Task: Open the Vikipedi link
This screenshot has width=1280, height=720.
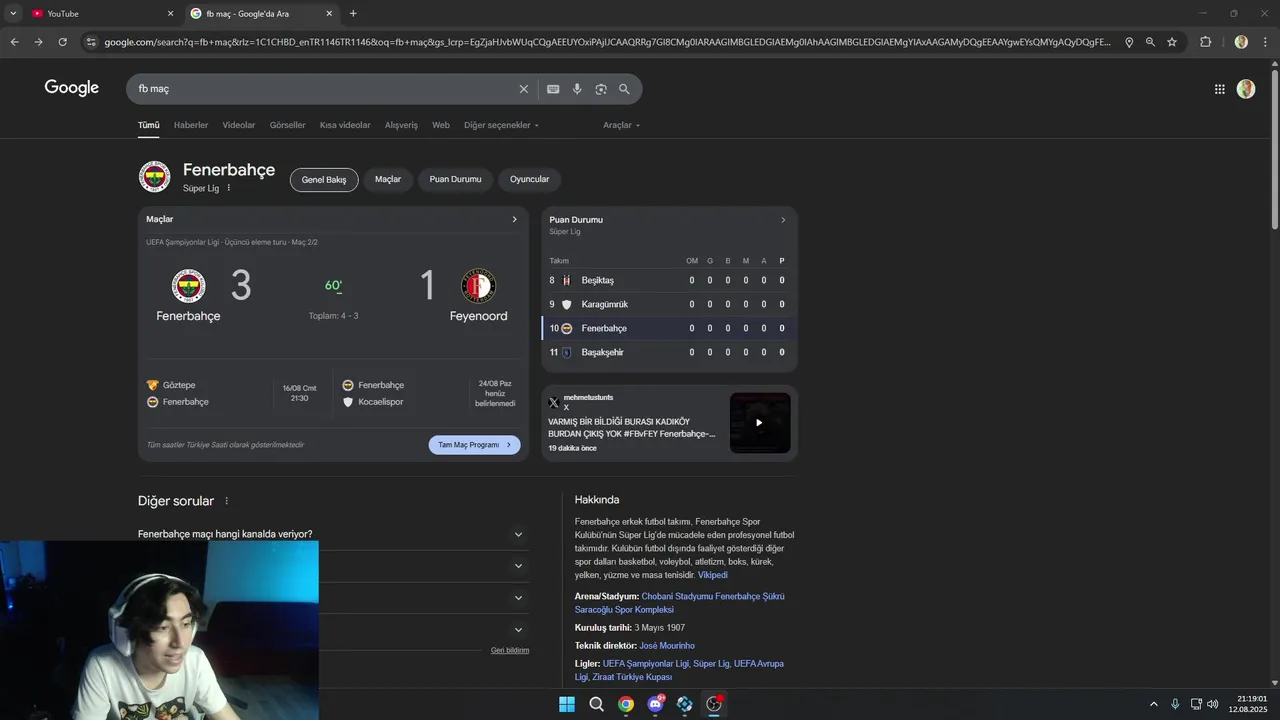Action: tap(713, 575)
